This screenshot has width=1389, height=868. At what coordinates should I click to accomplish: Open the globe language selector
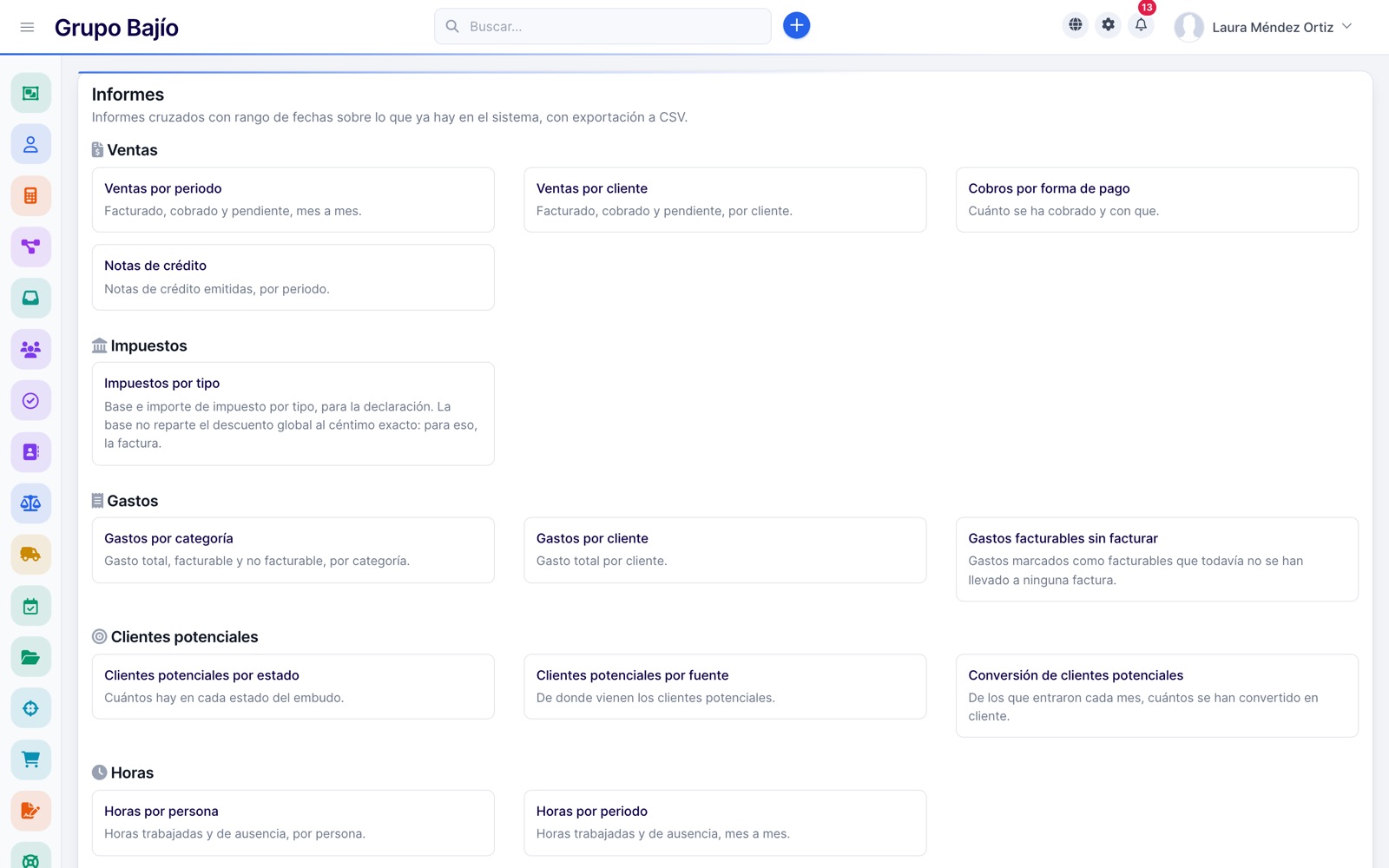coord(1075,25)
